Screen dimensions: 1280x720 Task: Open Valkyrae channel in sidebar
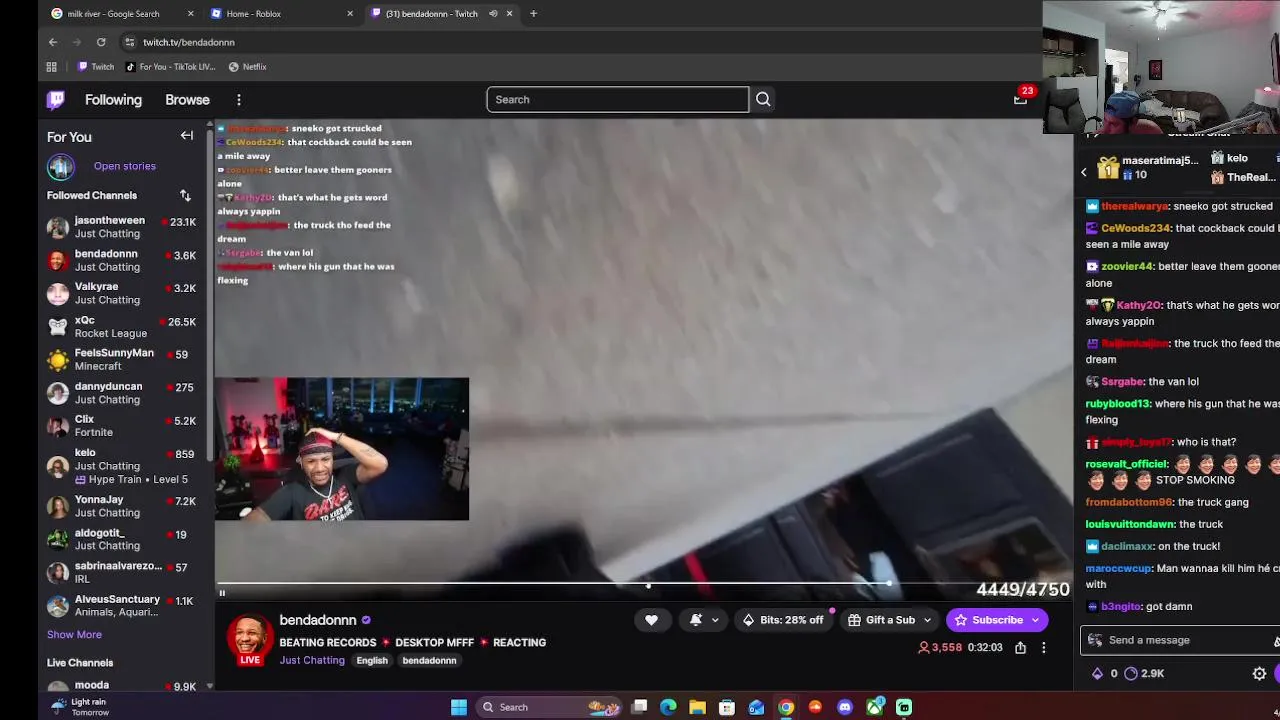click(122, 293)
